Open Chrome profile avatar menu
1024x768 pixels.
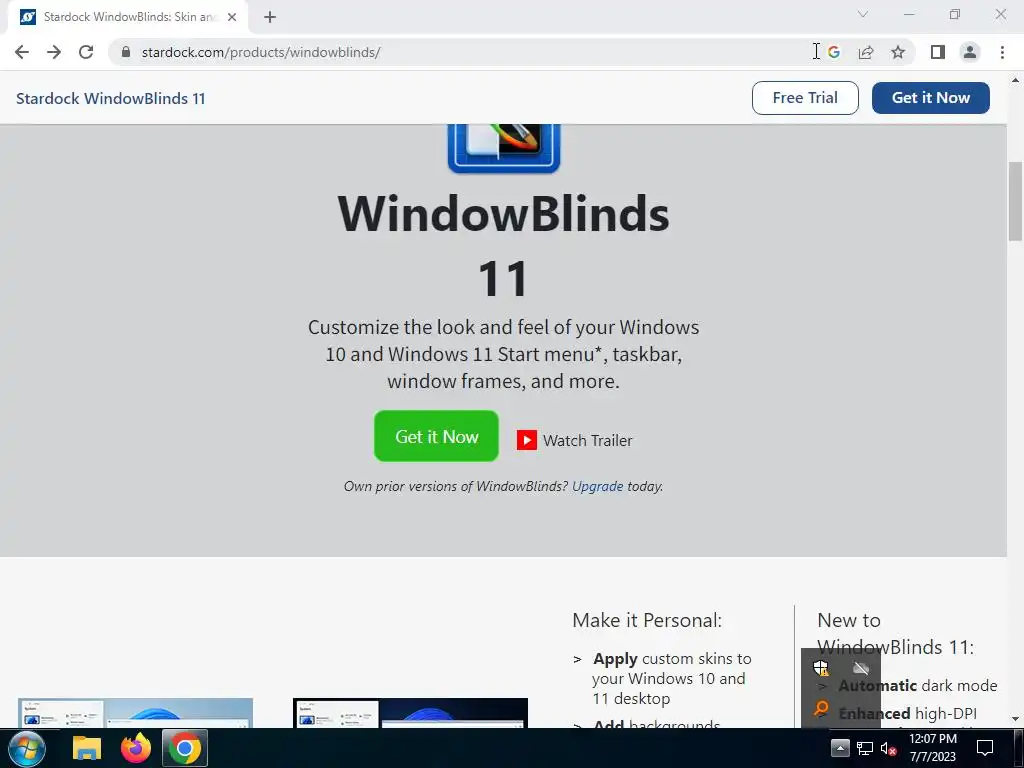970,52
